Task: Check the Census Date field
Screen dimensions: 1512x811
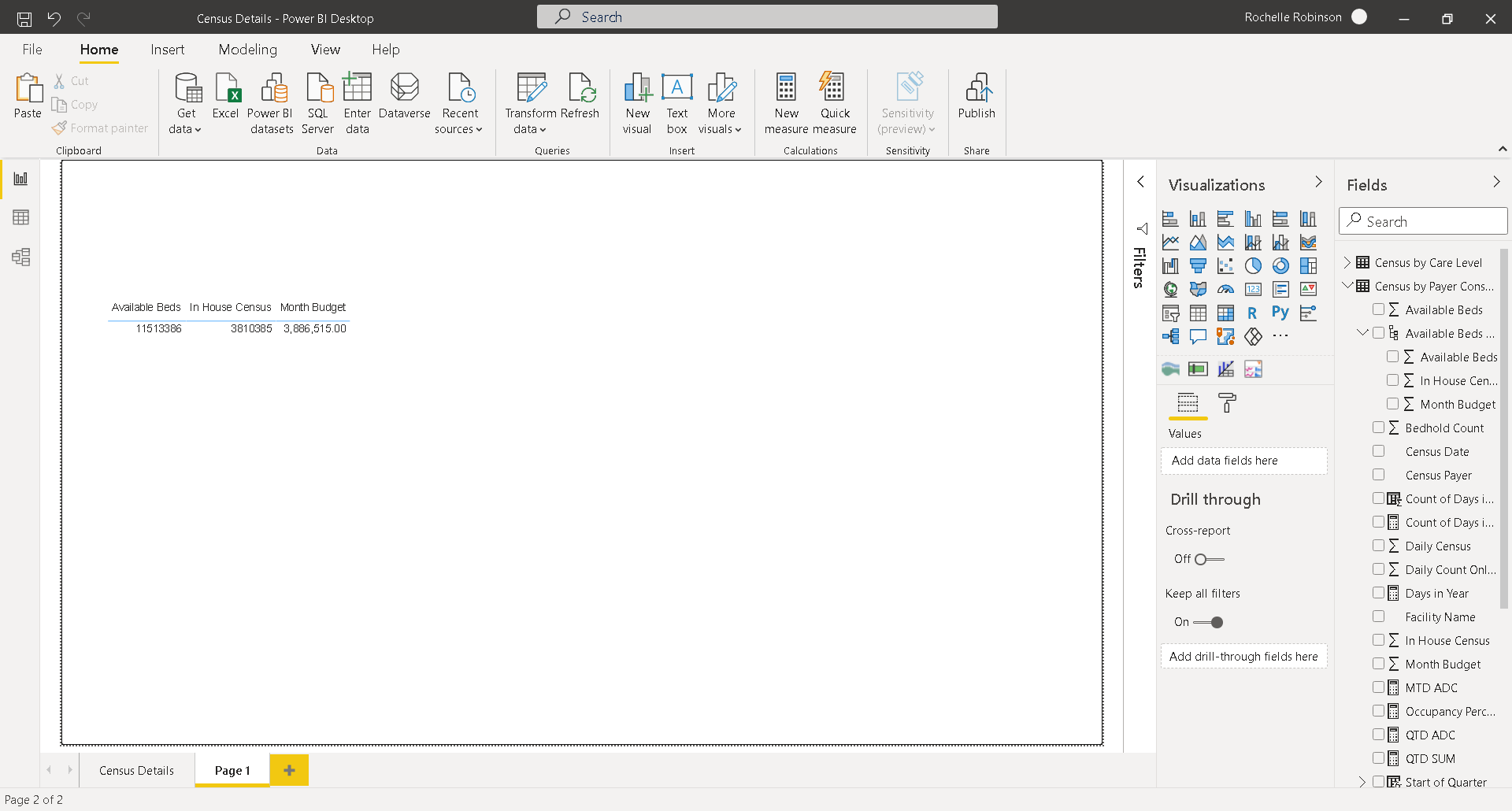Action: 1378,451
